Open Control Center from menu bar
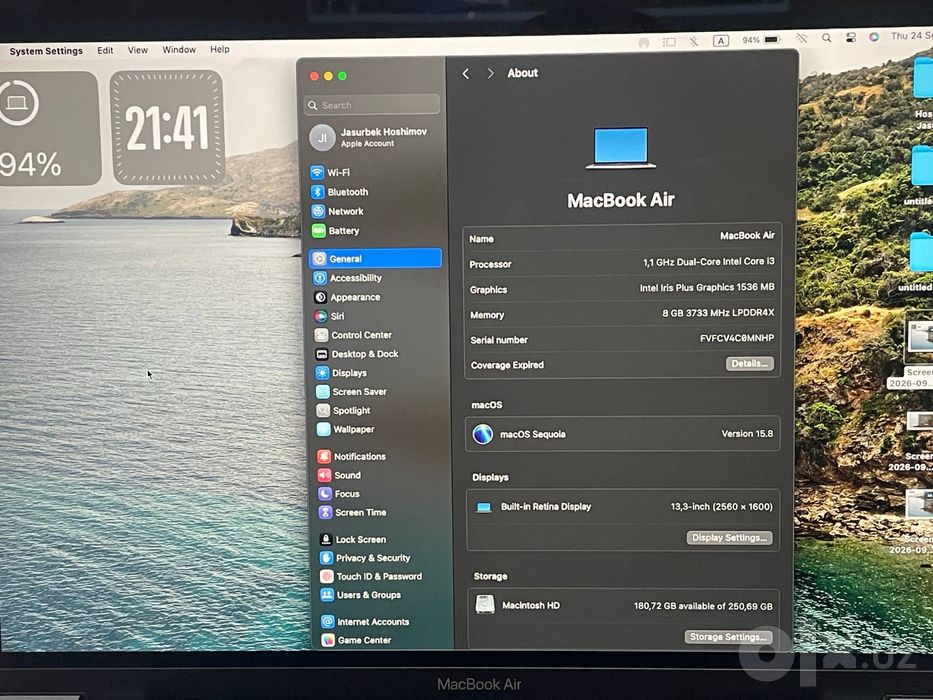The height and width of the screenshot is (700, 933). pos(851,38)
